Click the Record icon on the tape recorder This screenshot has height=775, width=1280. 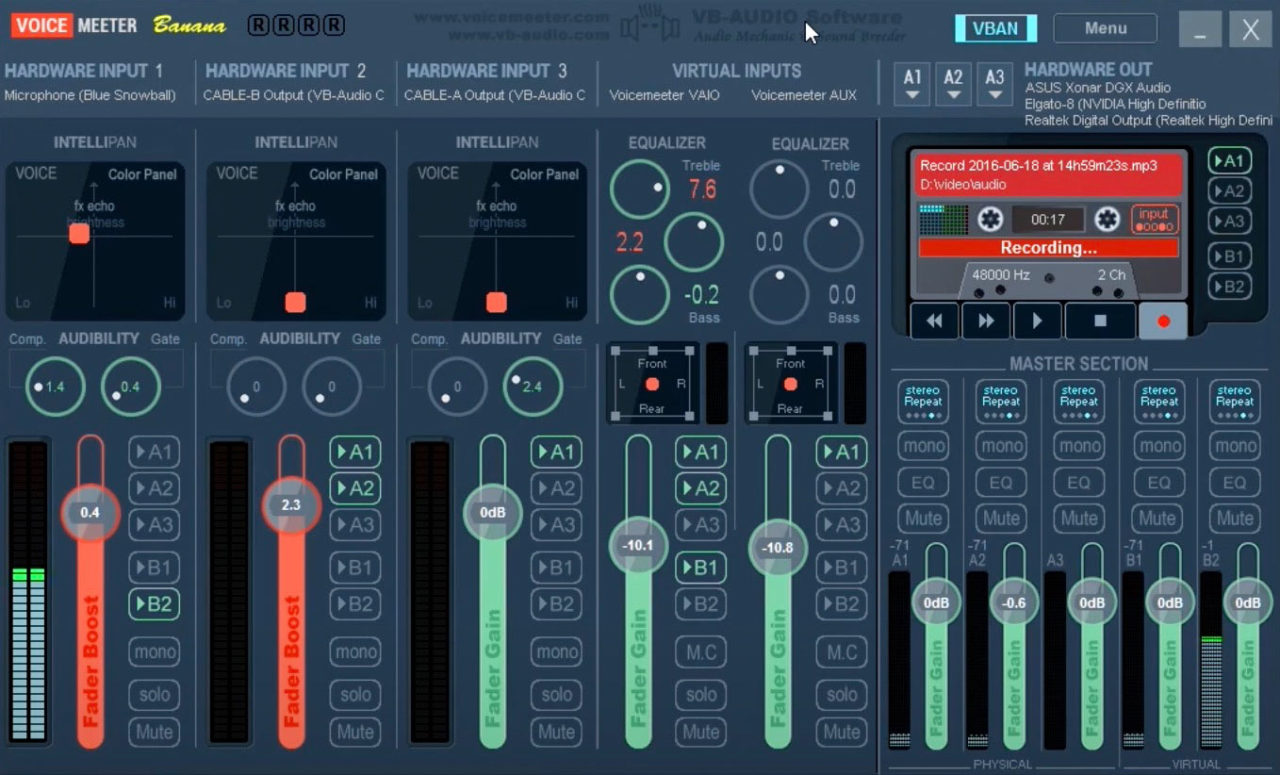[1163, 320]
